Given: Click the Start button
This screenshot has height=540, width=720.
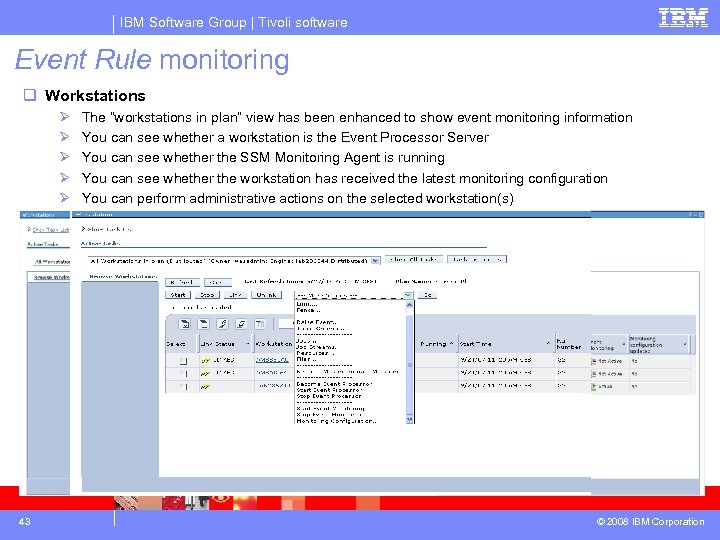Looking at the screenshot, I should (x=178, y=295).
